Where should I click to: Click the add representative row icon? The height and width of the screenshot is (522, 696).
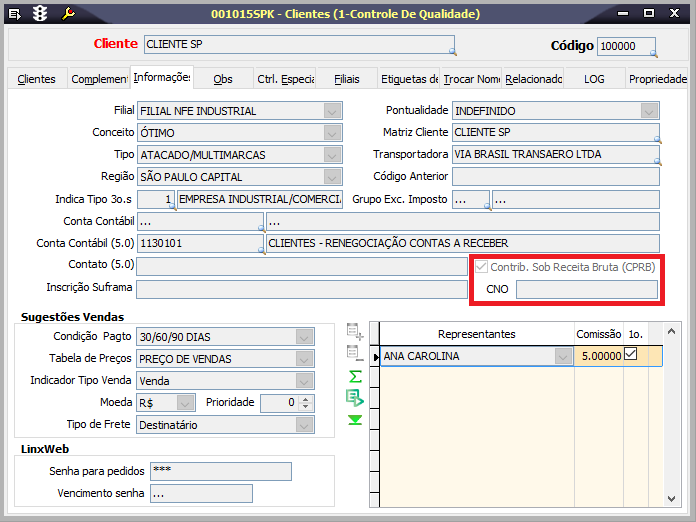coord(355,332)
